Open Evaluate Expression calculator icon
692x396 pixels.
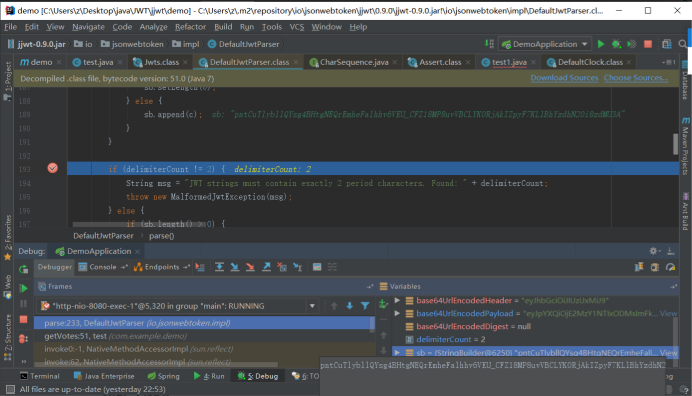click(x=317, y=267)
